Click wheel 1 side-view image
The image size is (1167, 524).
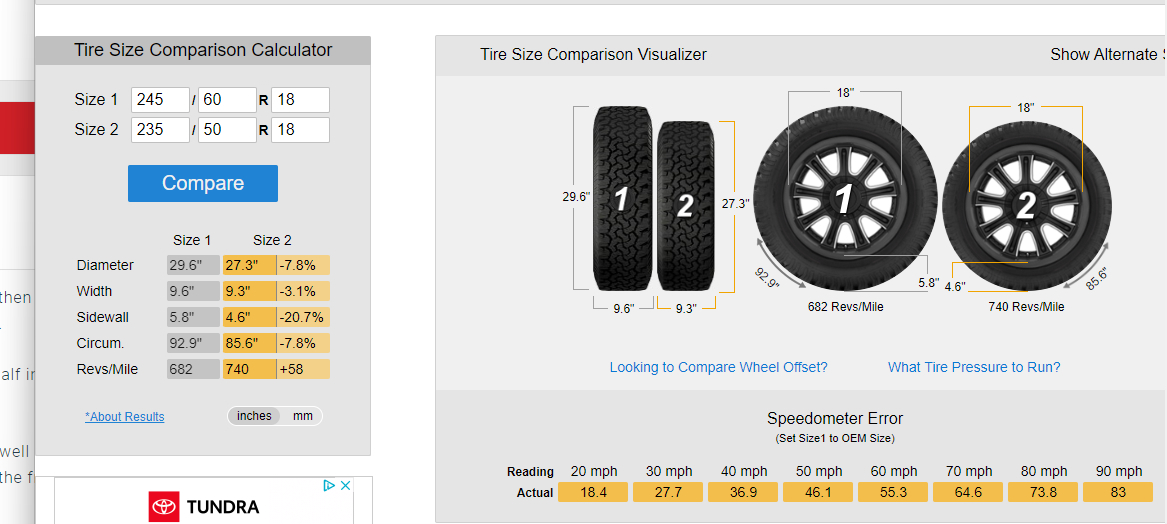(845, 200)
